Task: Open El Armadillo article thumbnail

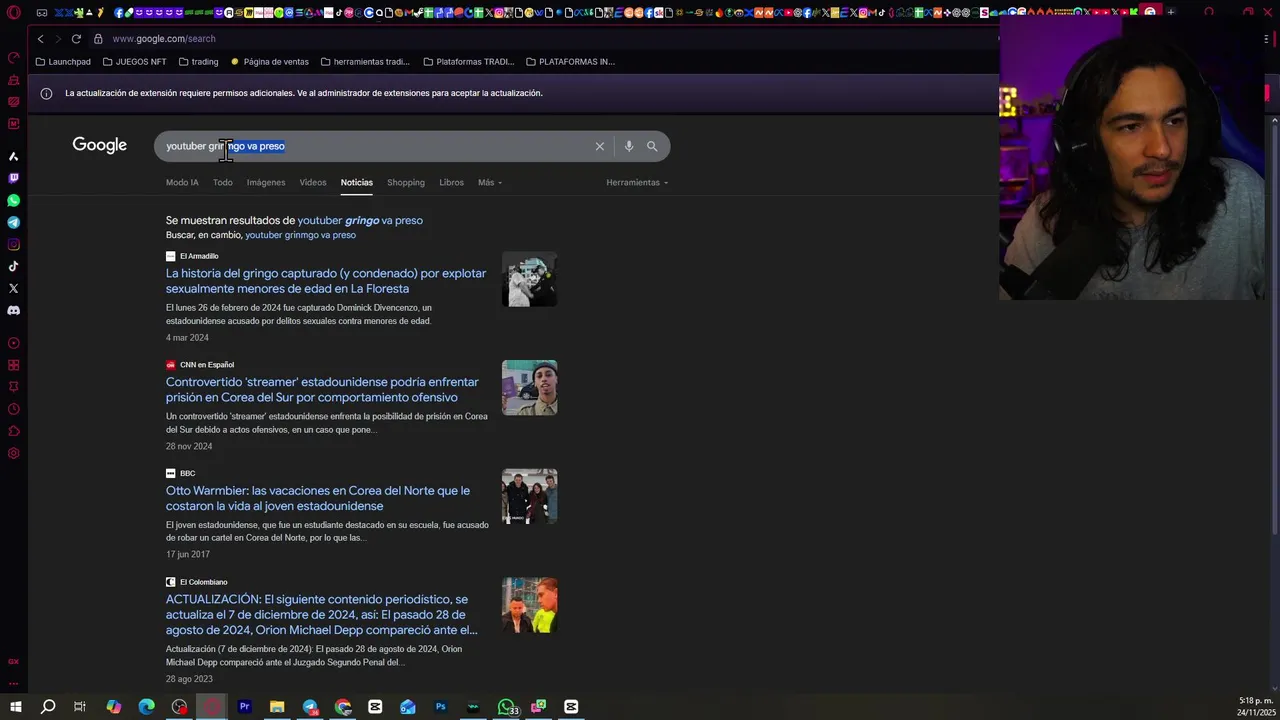Action: pyautogui.click(x=529, y=279)
